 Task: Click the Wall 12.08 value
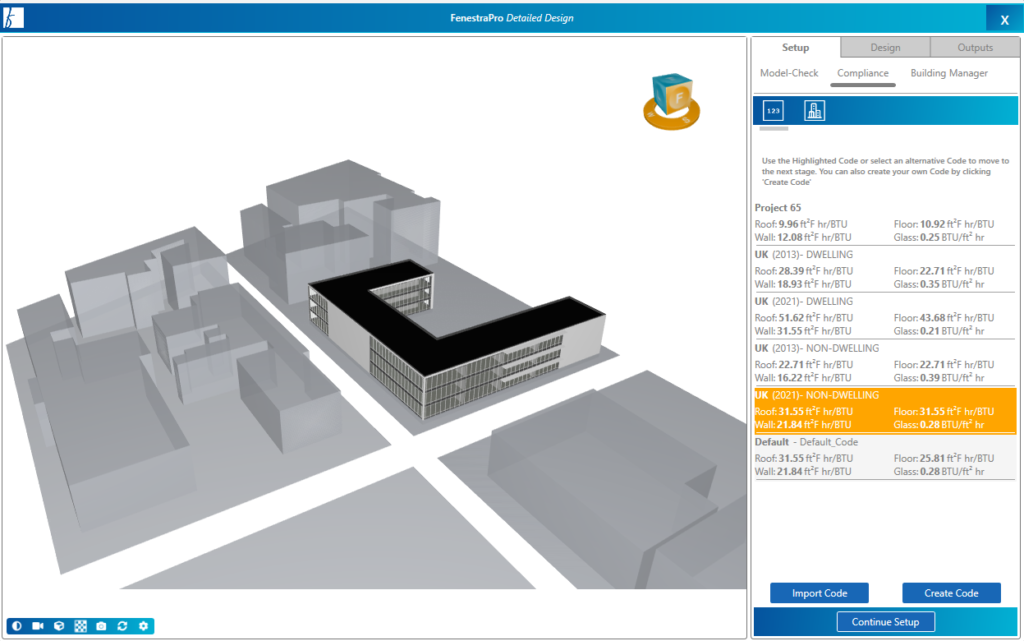[x=790, y=238]
